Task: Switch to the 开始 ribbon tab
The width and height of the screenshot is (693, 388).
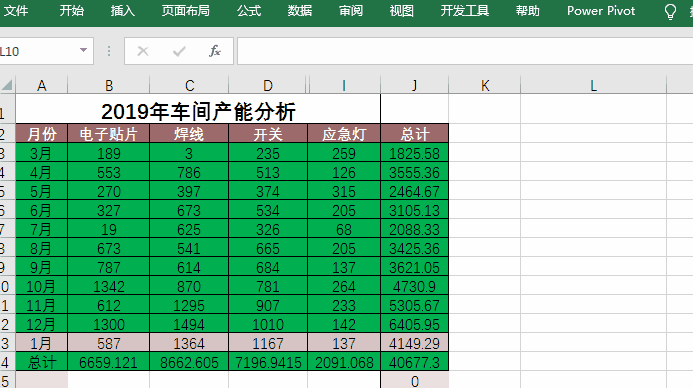Action: point(72,11)
